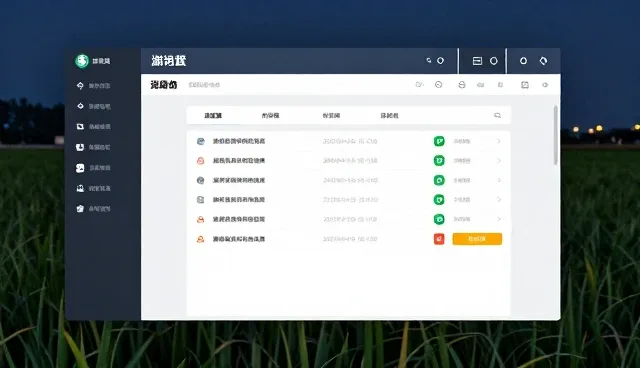Click the search icon at the tab bar's right
This screenshot has height=368, width=640.
point(497,115)
